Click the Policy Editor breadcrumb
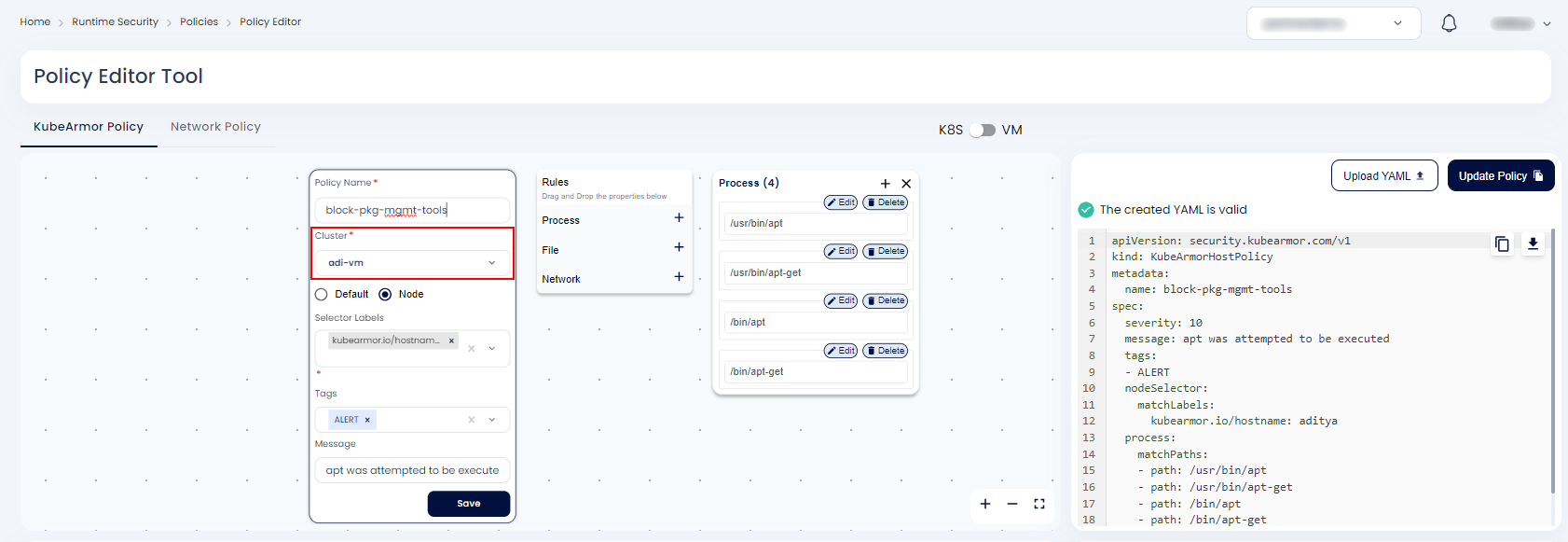The height and width of the screenshot is (542, 1568). (270, 21)
